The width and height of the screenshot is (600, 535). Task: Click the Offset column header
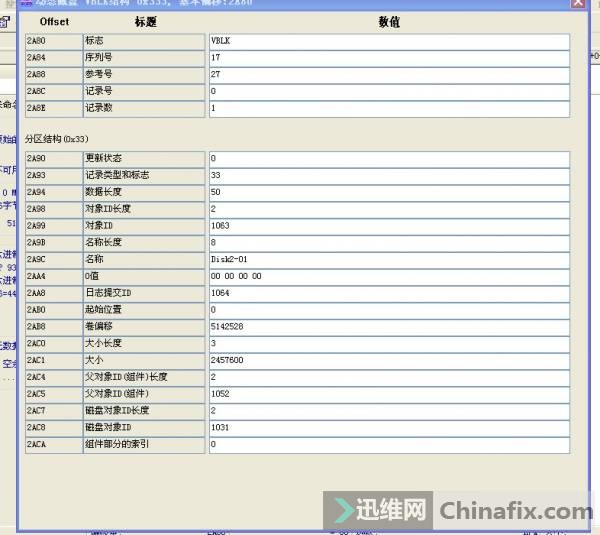[x=54, y=22]
